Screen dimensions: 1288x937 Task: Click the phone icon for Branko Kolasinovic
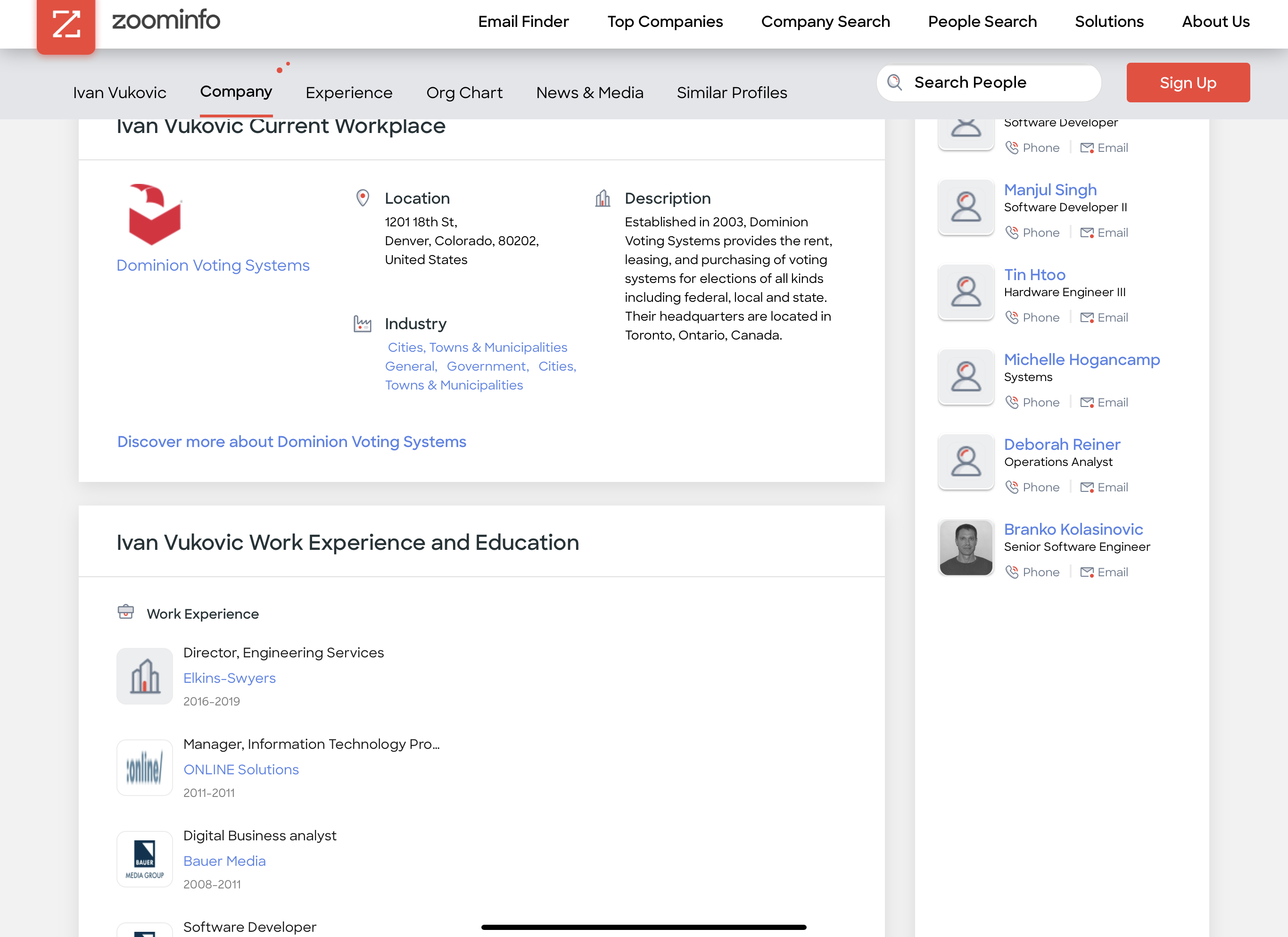point(1011,572)
